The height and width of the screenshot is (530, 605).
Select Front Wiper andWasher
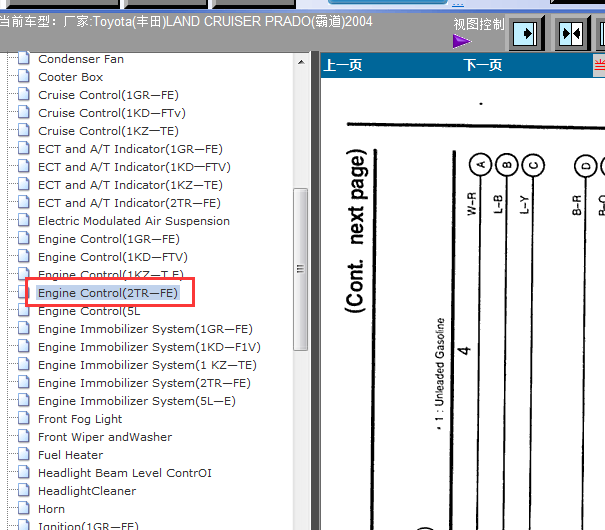[x=105, y=437]
